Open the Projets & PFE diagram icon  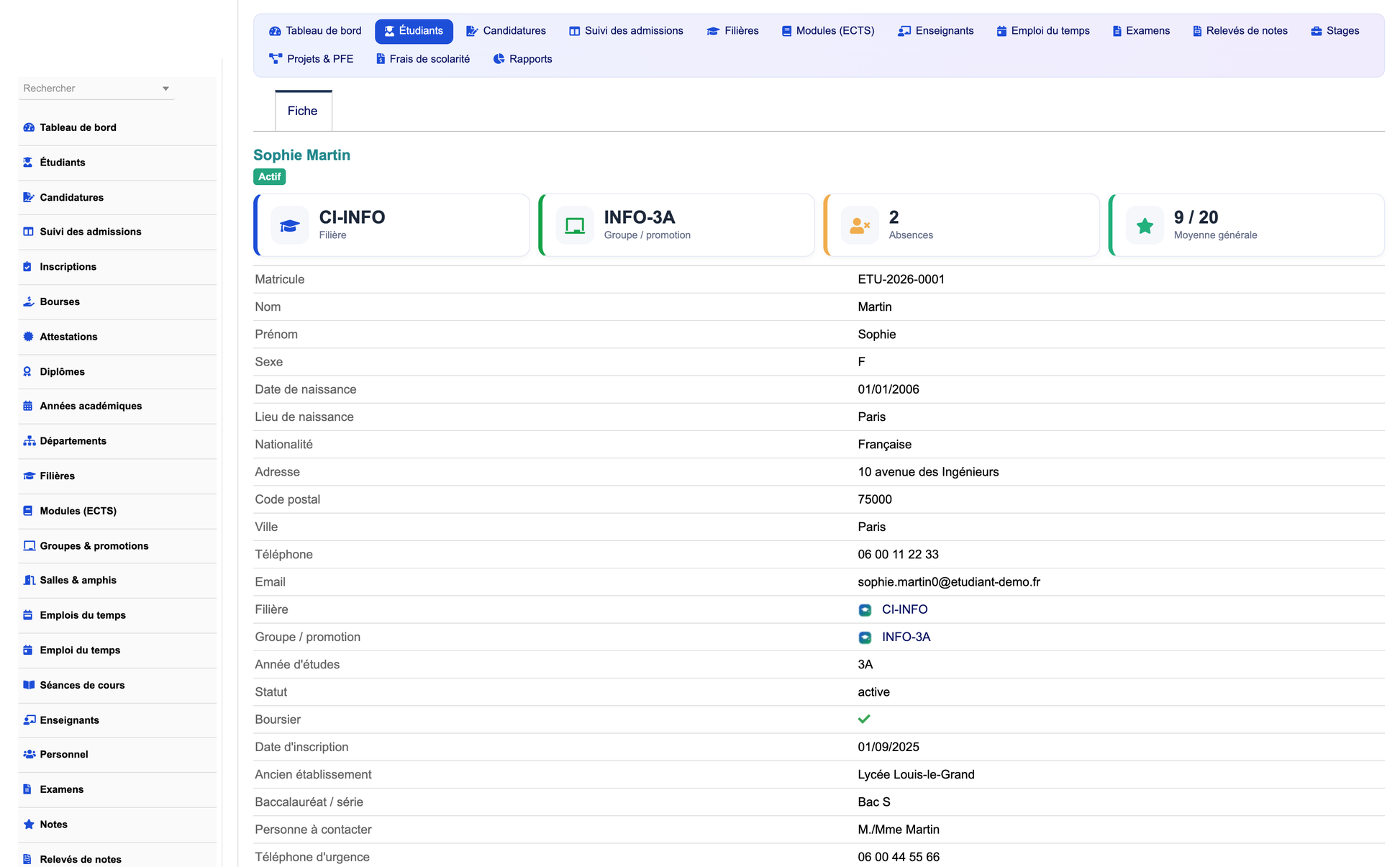(276, 59)
